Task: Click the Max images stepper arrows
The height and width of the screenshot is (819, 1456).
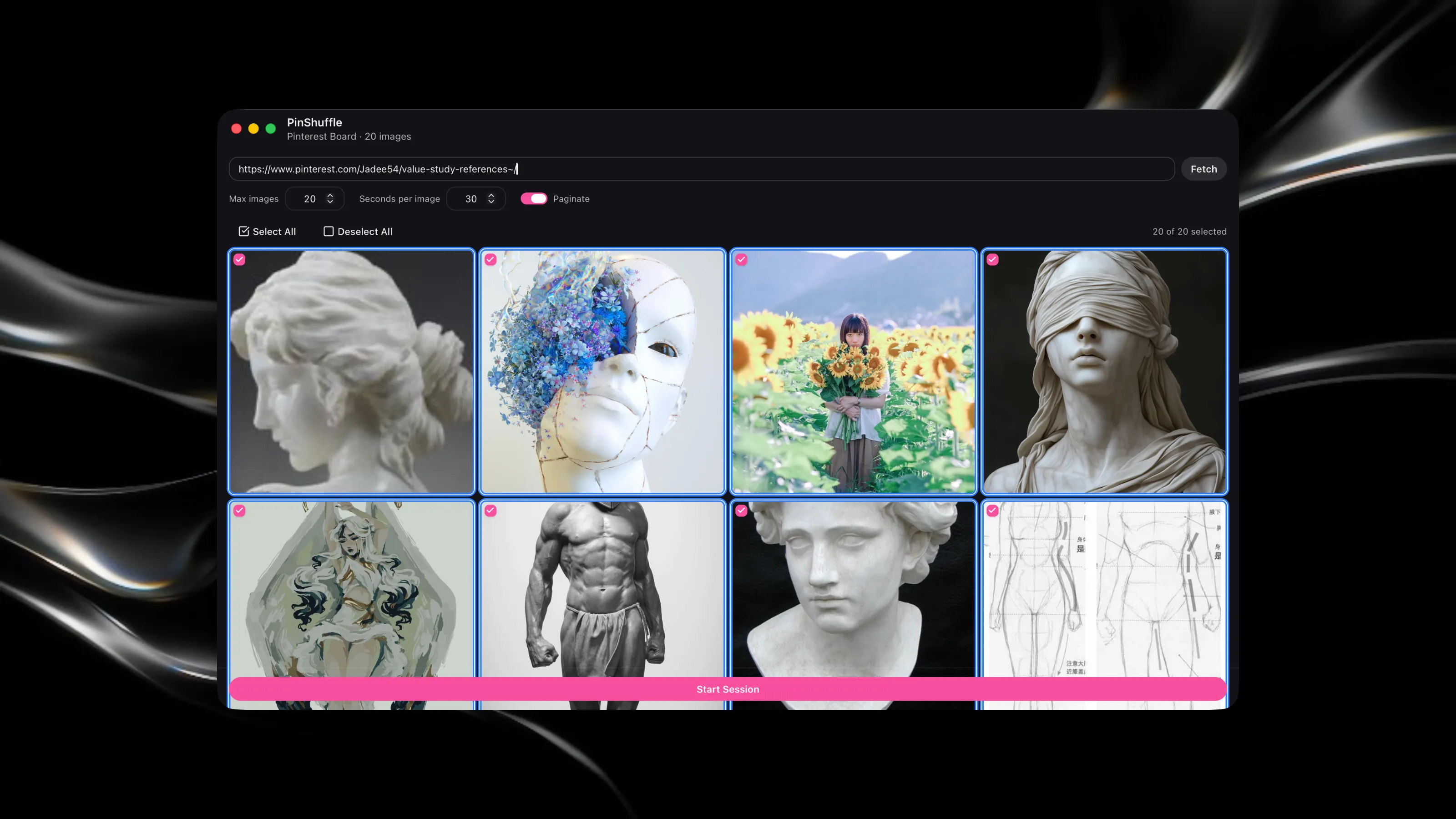Action: tap(330, 199)
